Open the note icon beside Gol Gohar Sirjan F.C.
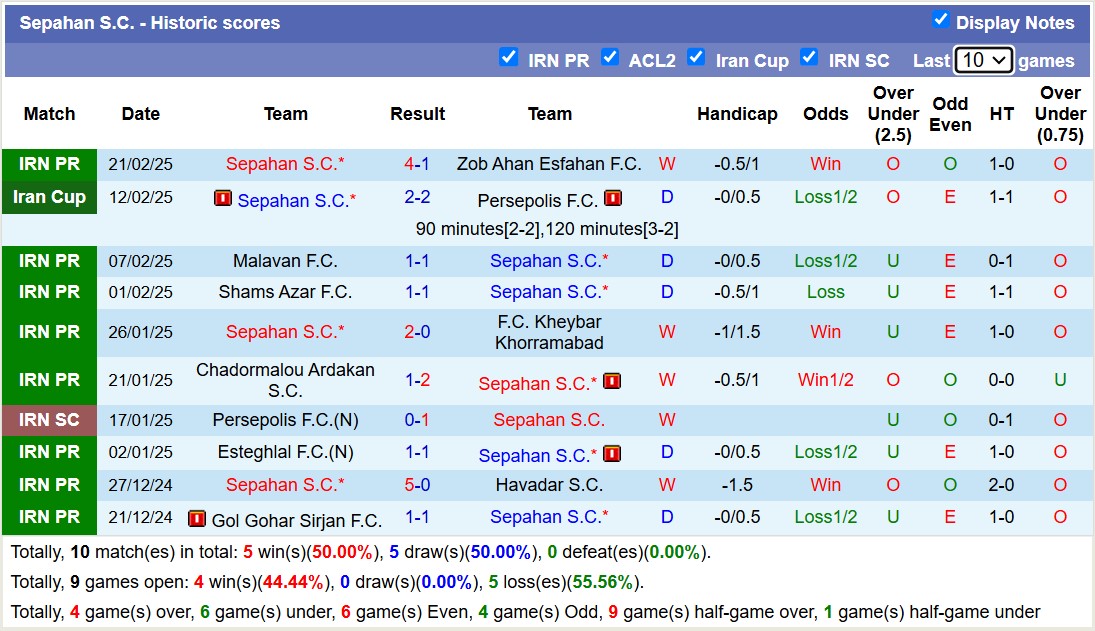The width and height of the screenshot is (1095, 631). (x=197, y=518)
